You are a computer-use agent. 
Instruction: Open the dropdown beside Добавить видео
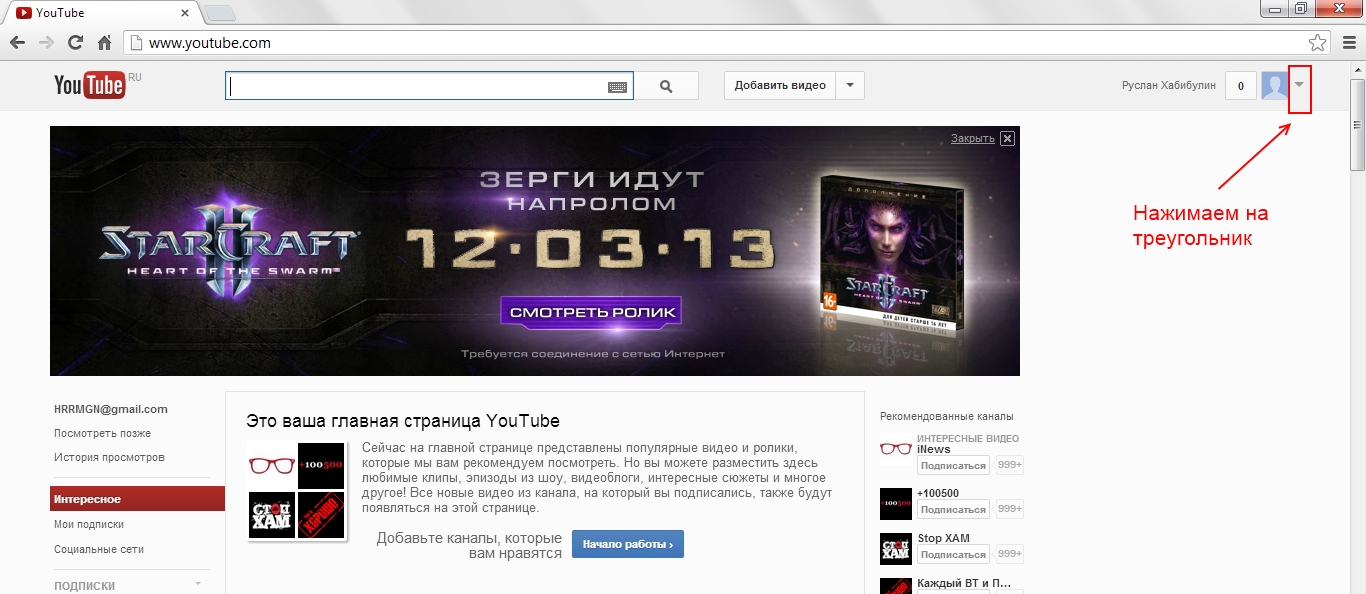850,86
